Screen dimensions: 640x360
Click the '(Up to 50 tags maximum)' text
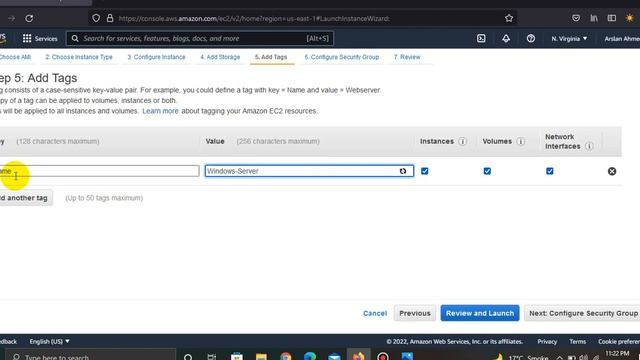click(104, 198)
